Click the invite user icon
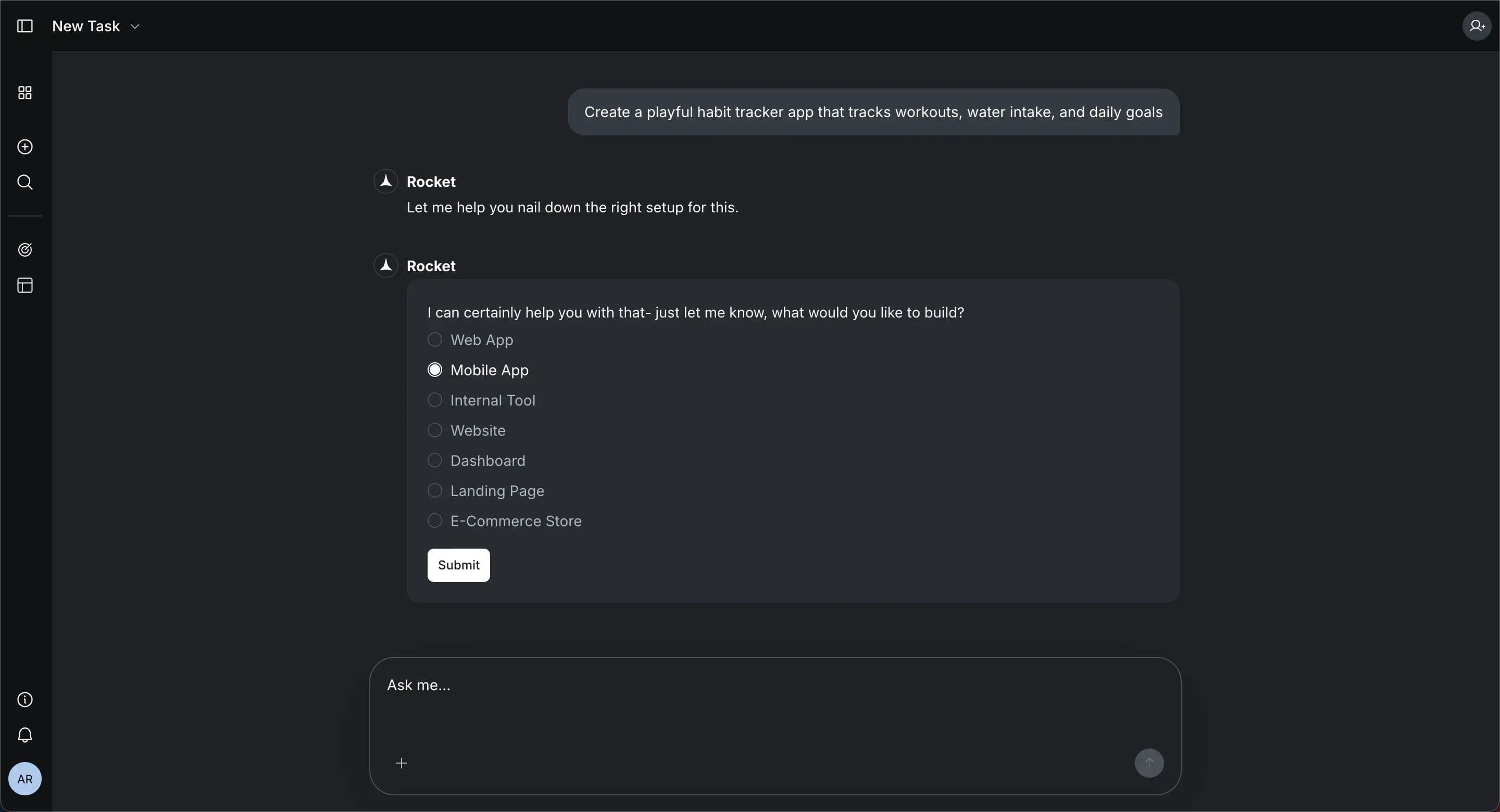 click(x=1476, y=26)
